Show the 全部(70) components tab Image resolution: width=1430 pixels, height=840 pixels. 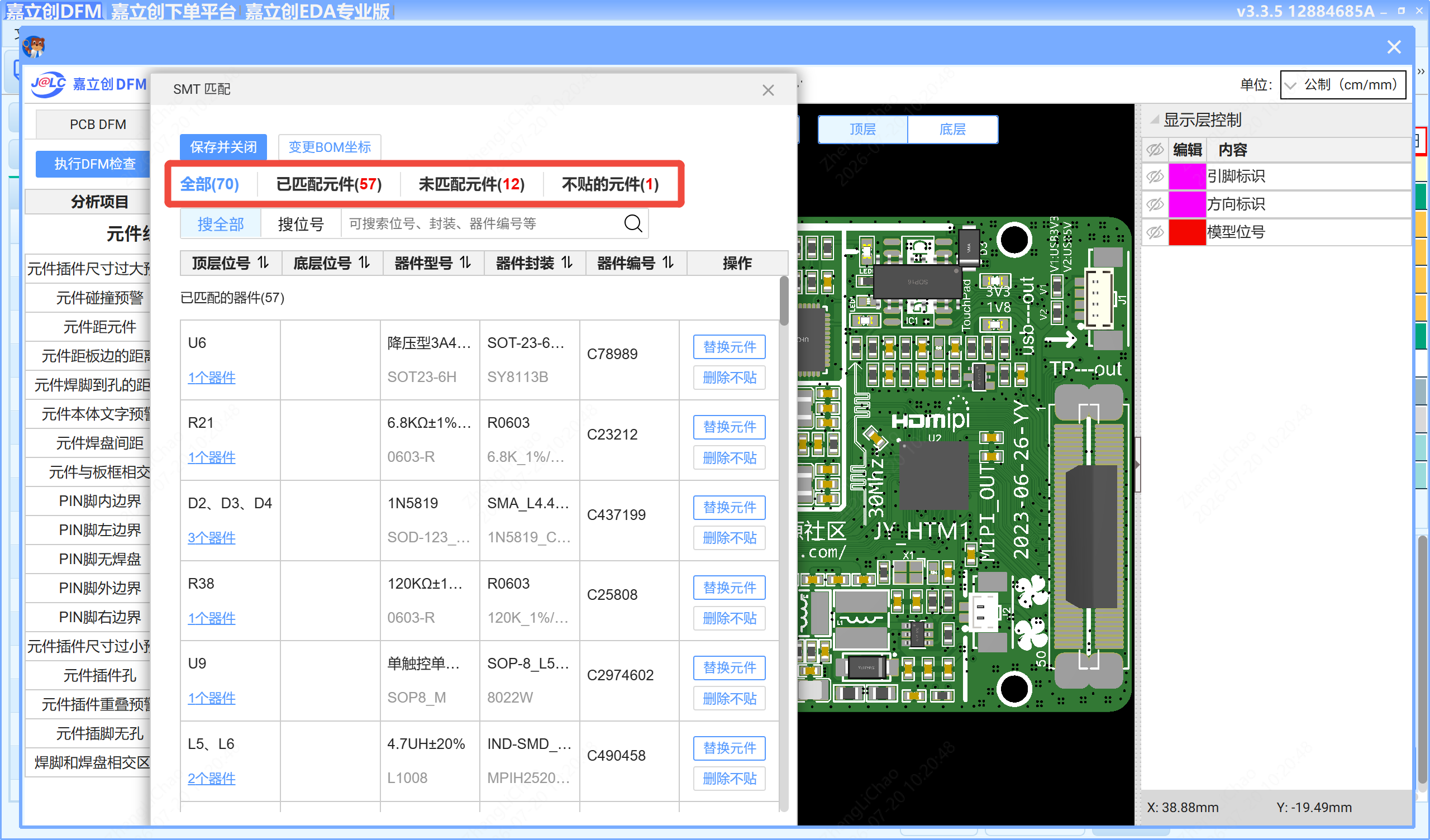pos(209,184)
